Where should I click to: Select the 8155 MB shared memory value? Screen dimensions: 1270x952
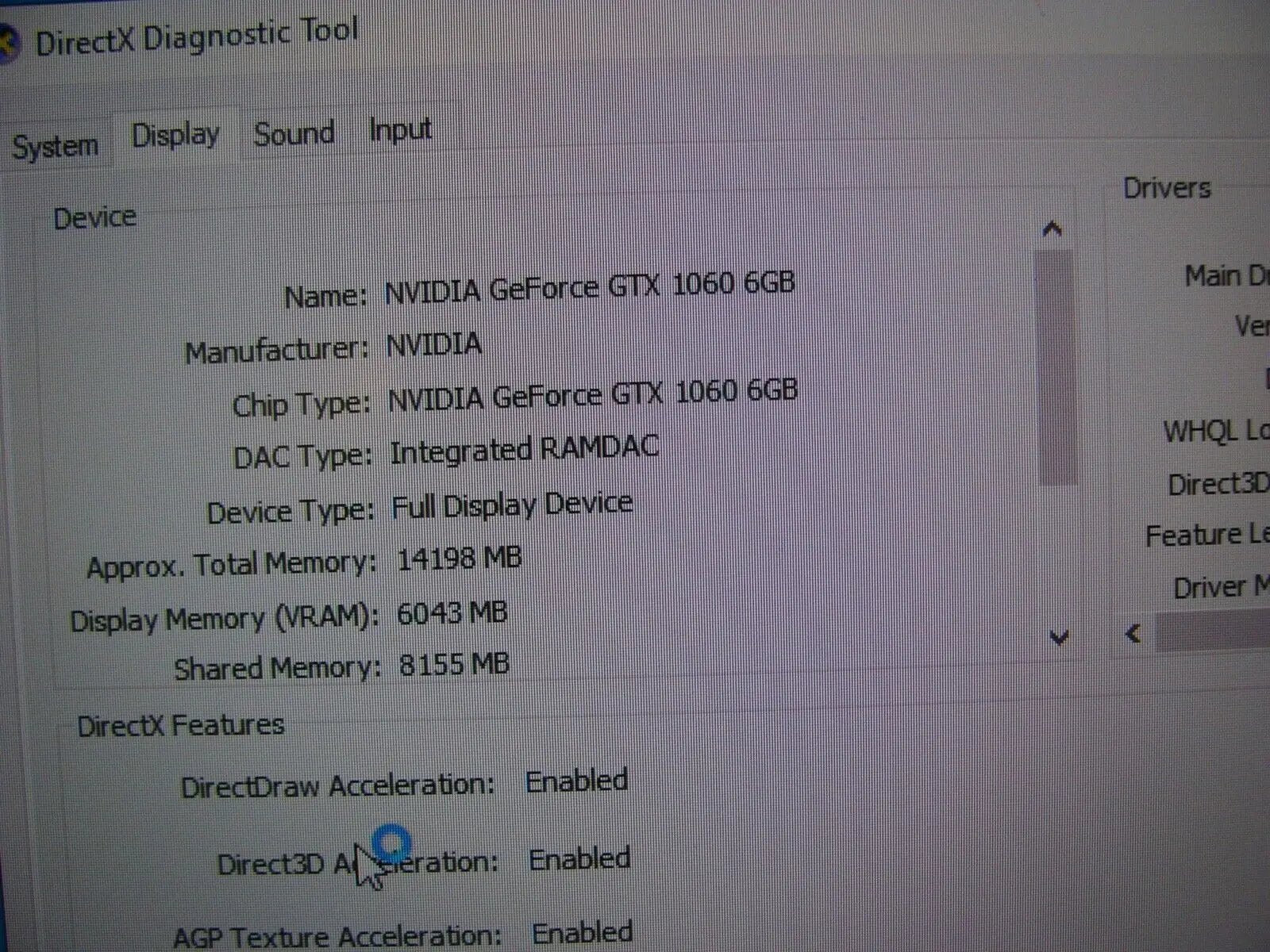tap(453, 664)
